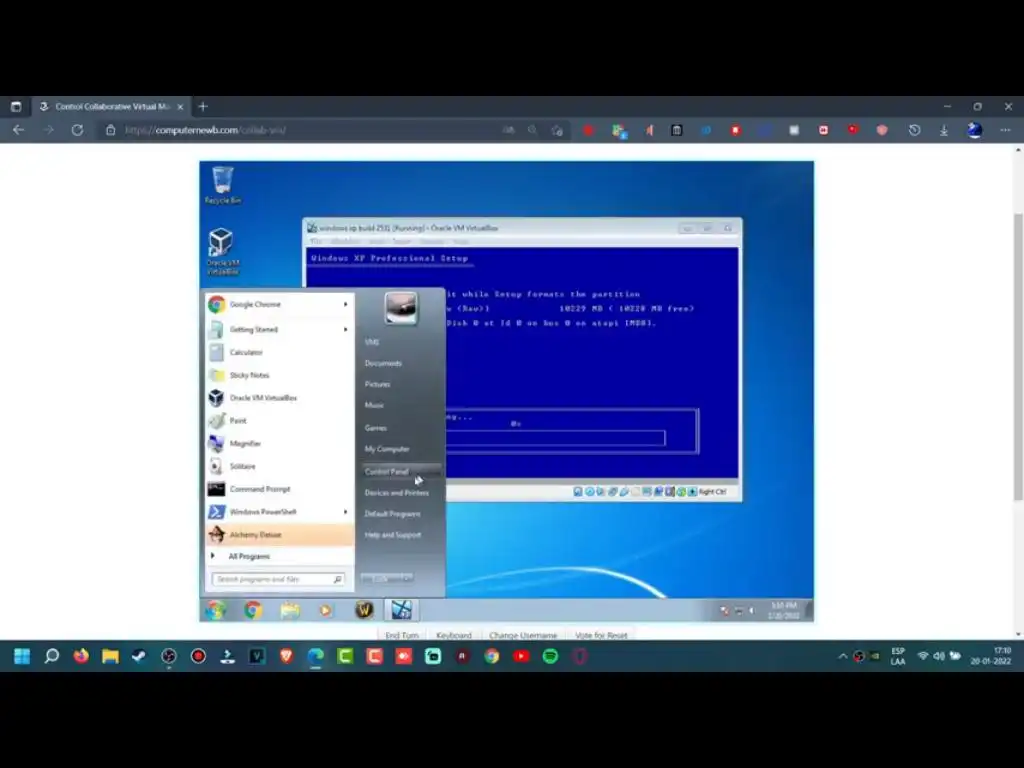This screenshot has height=768, width=1024.
Task: Open Oracle VM VirtualBox desktop shortcut
Action: tap(222, 251)
